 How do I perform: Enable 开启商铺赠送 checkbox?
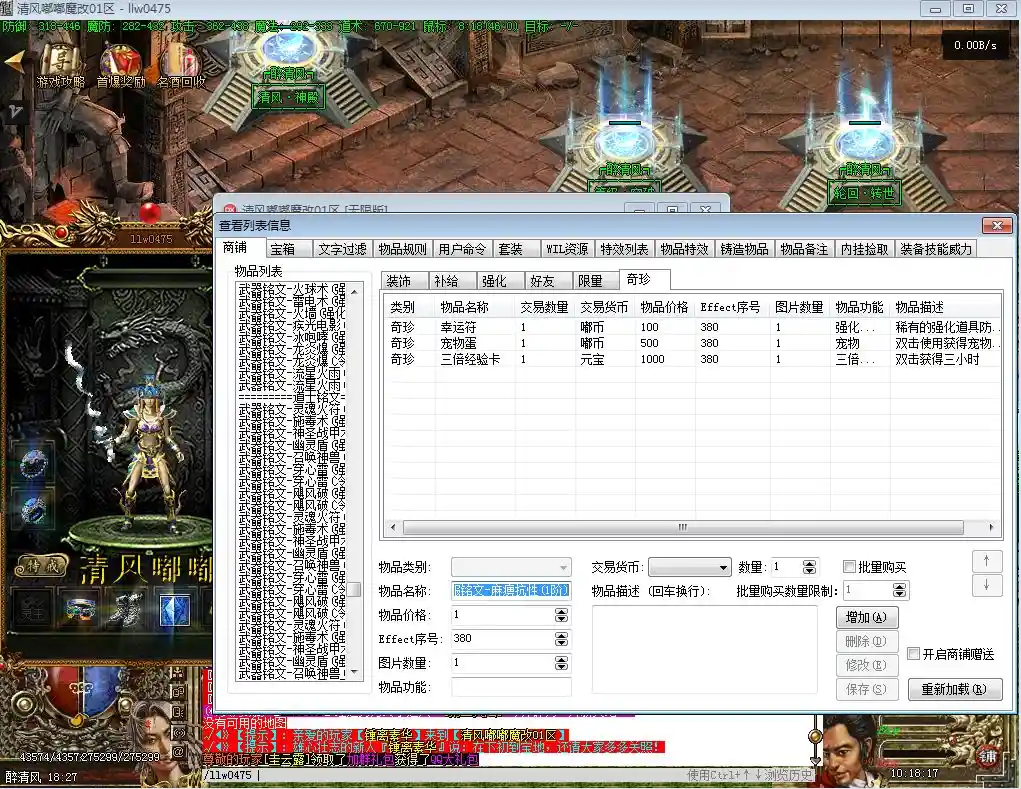click(914, 654)
